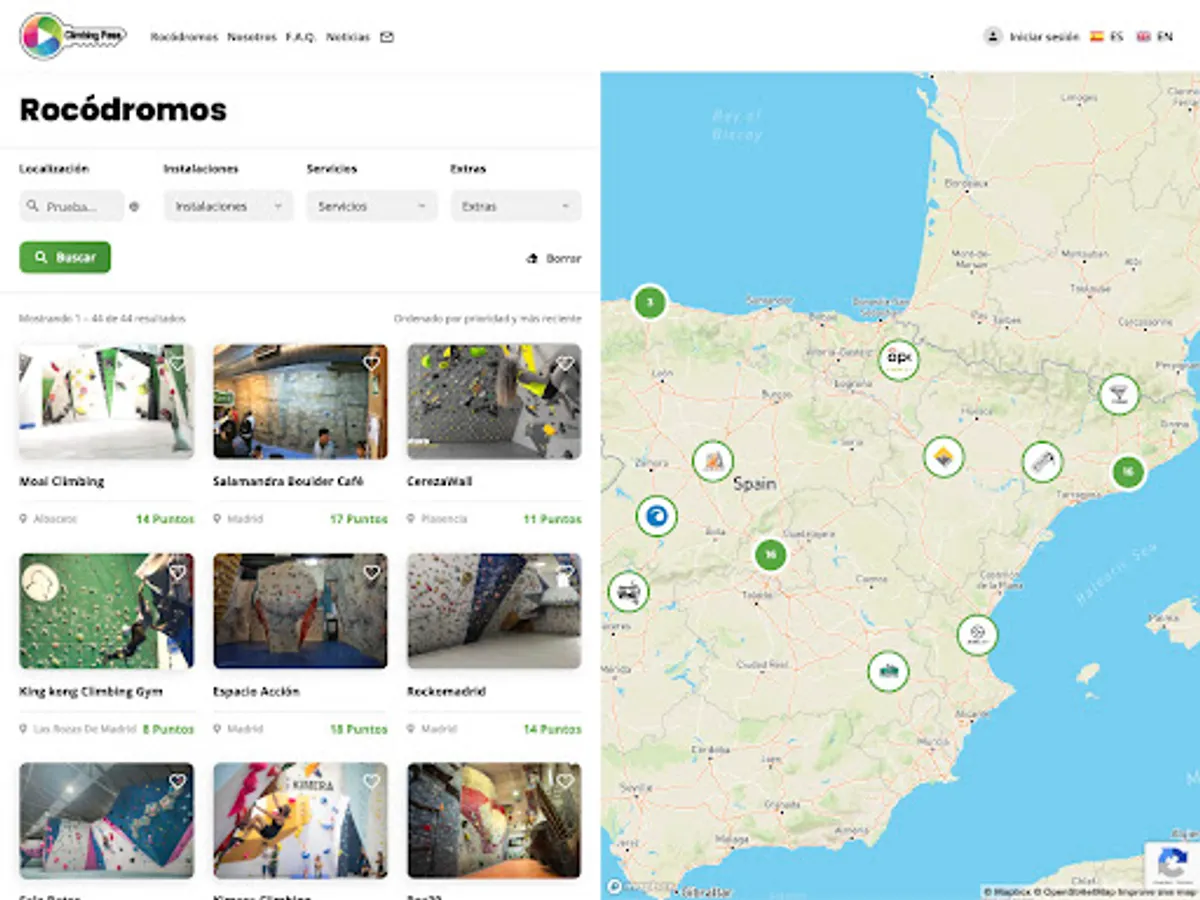Click the 17 Puntos label
1200x900 pixels.
click(359, 519)
